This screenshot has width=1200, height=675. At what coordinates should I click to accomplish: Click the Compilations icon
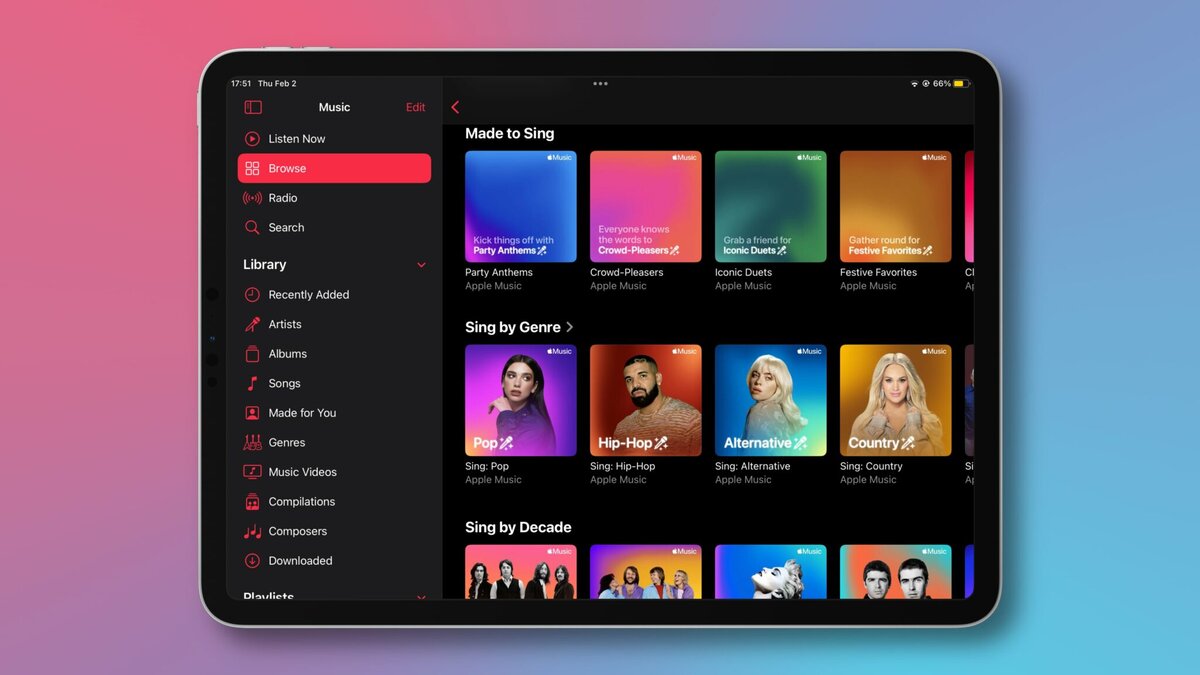[x=252, y=502]
